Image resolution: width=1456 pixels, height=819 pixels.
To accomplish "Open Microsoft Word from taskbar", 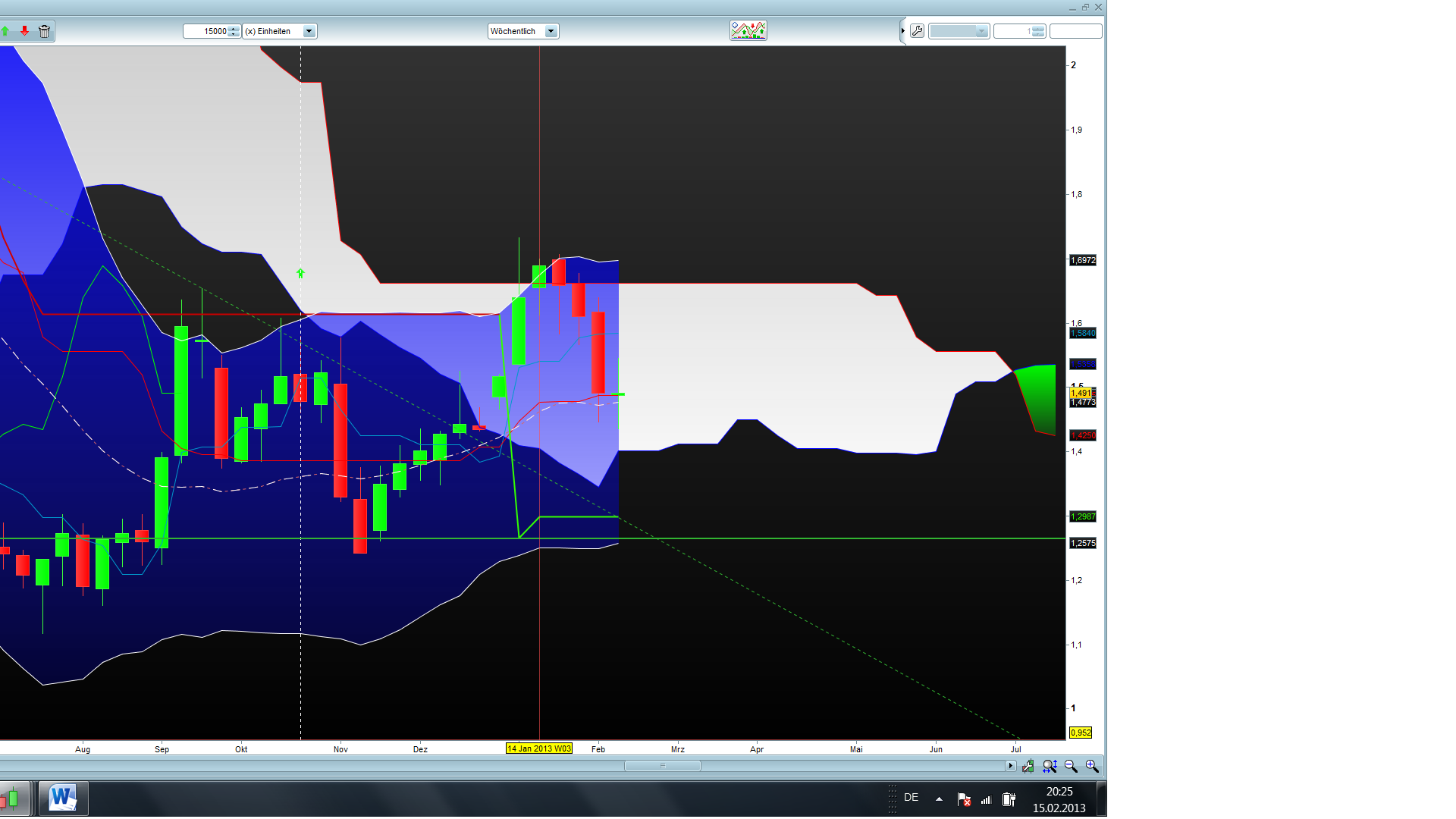I will pos(63,799).
